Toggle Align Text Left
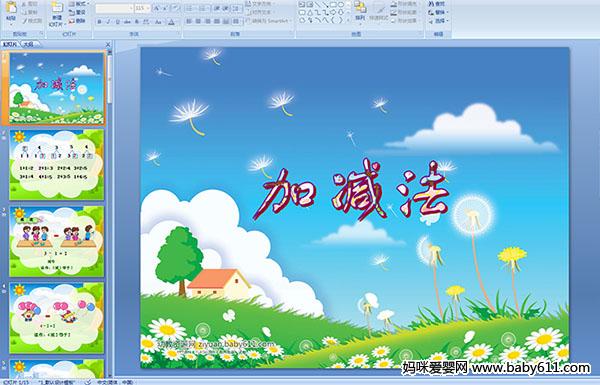The width and height of the screenshot is (600, 385). point(189,21)
